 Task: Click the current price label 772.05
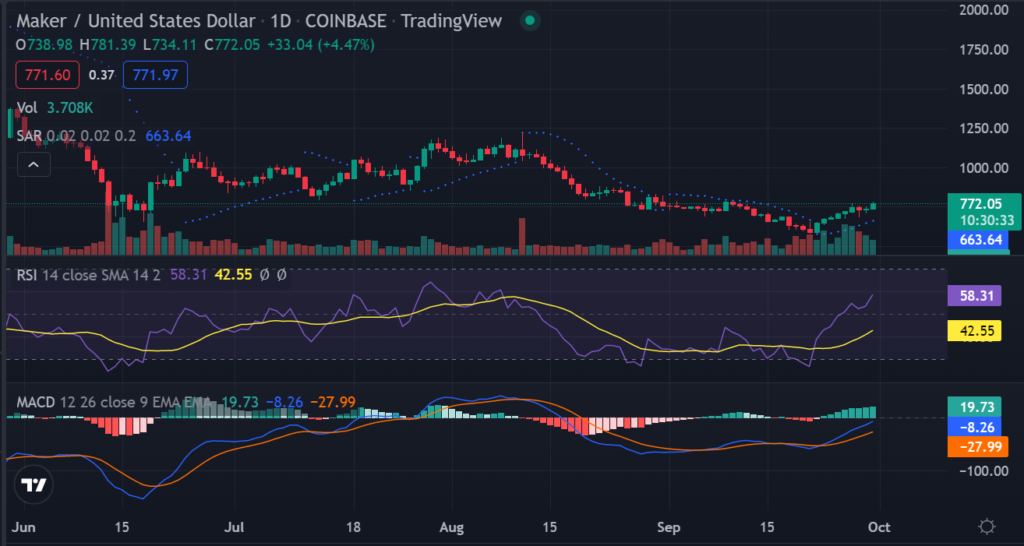click(982, 204)
